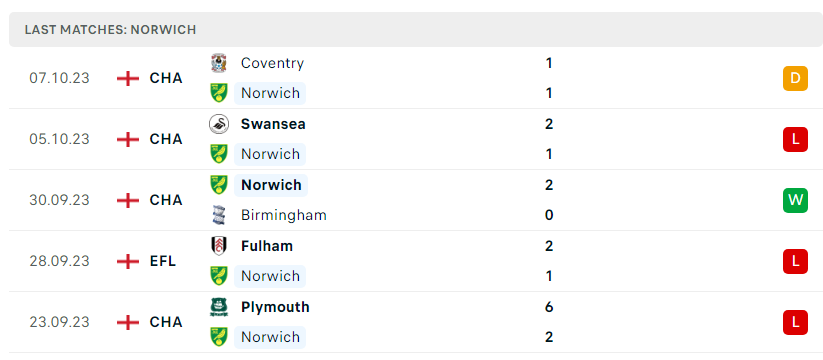Open the highlighted Norwich name in 30.09.23 match
Viewport: 823px width, 360px height.
pyautogui.click(x=271, y=185)
